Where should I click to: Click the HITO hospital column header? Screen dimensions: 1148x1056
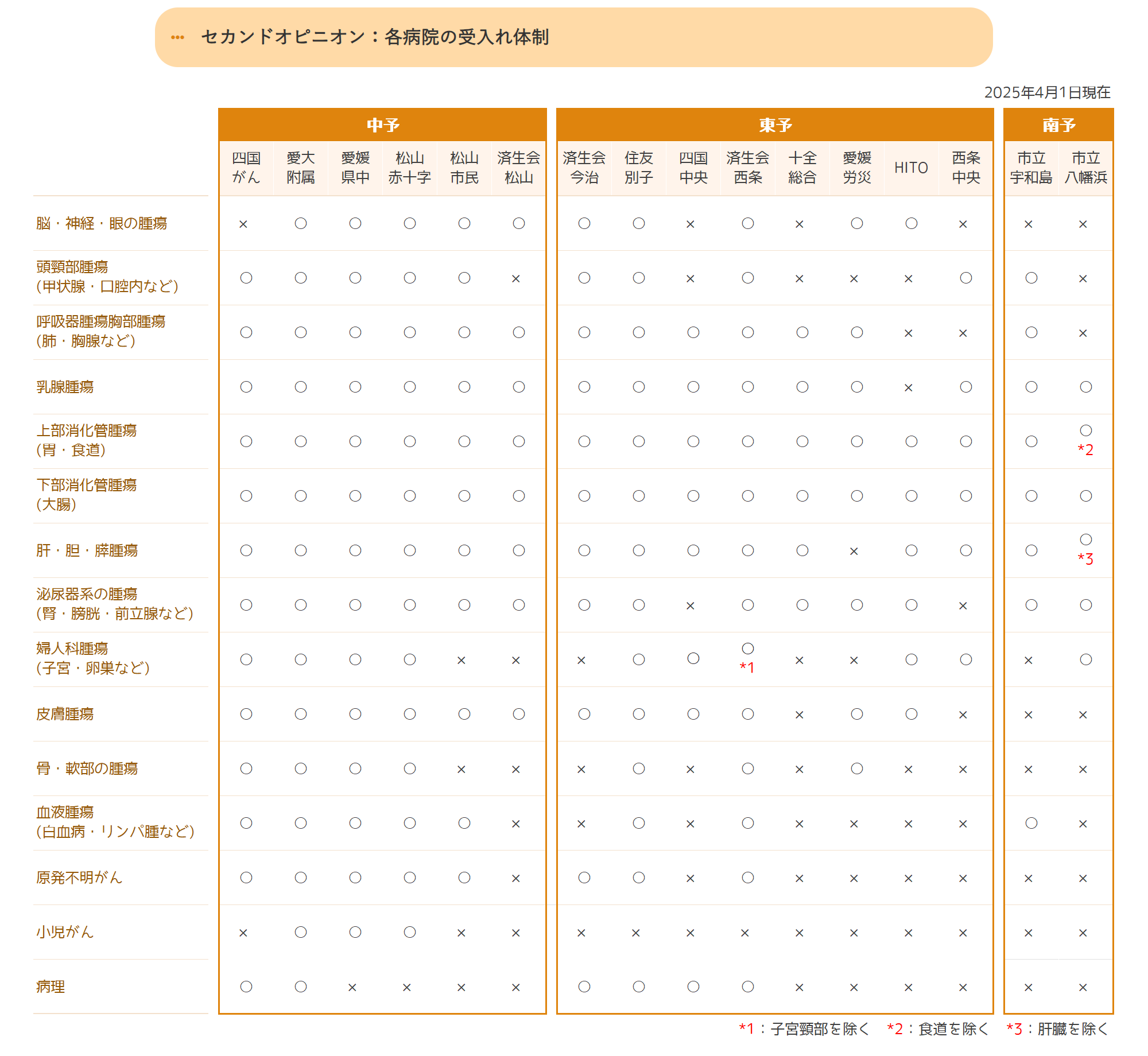tap(911, 168)
